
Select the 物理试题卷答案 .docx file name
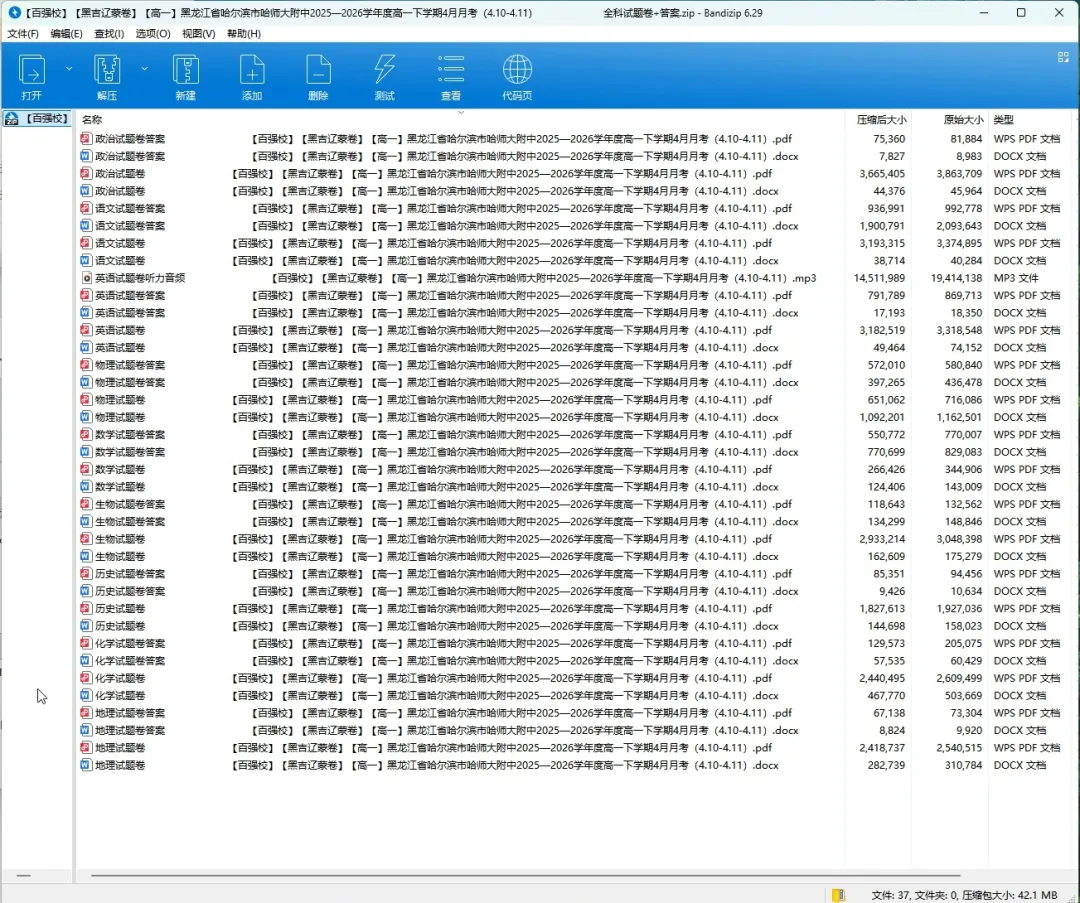click(x=446, y=382)
